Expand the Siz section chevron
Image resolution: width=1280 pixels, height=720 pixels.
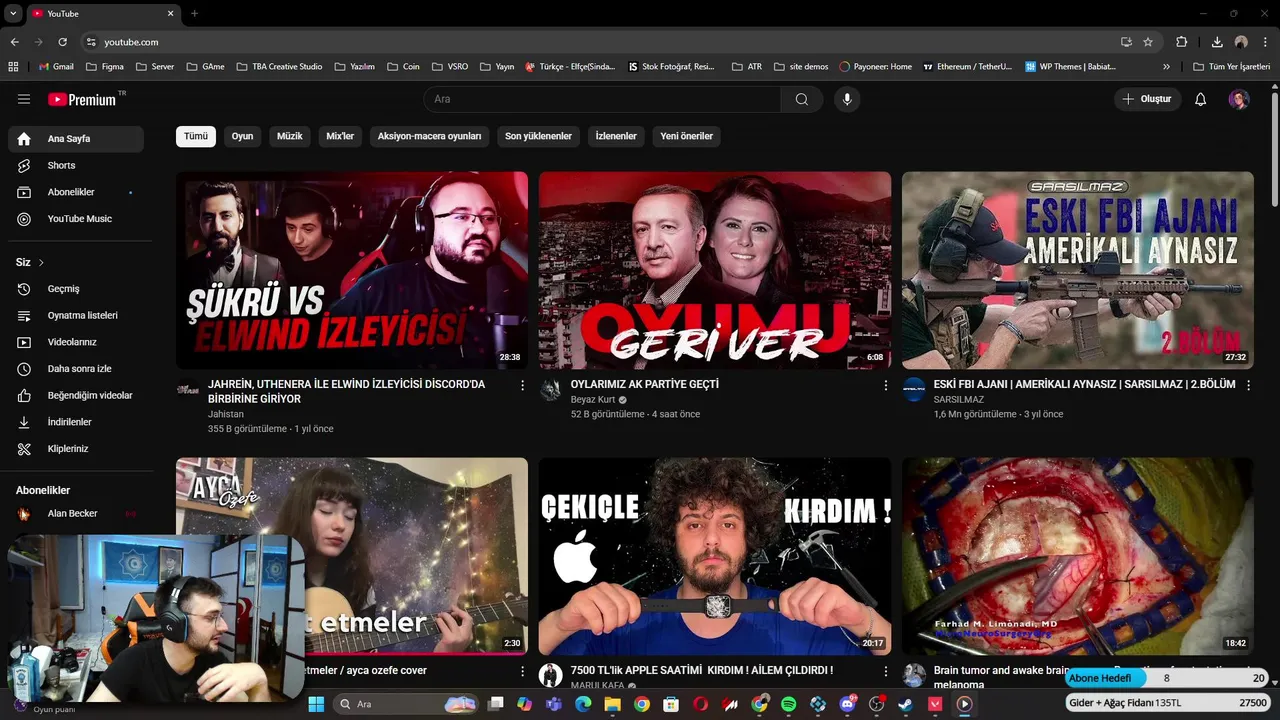click(41, 263)
